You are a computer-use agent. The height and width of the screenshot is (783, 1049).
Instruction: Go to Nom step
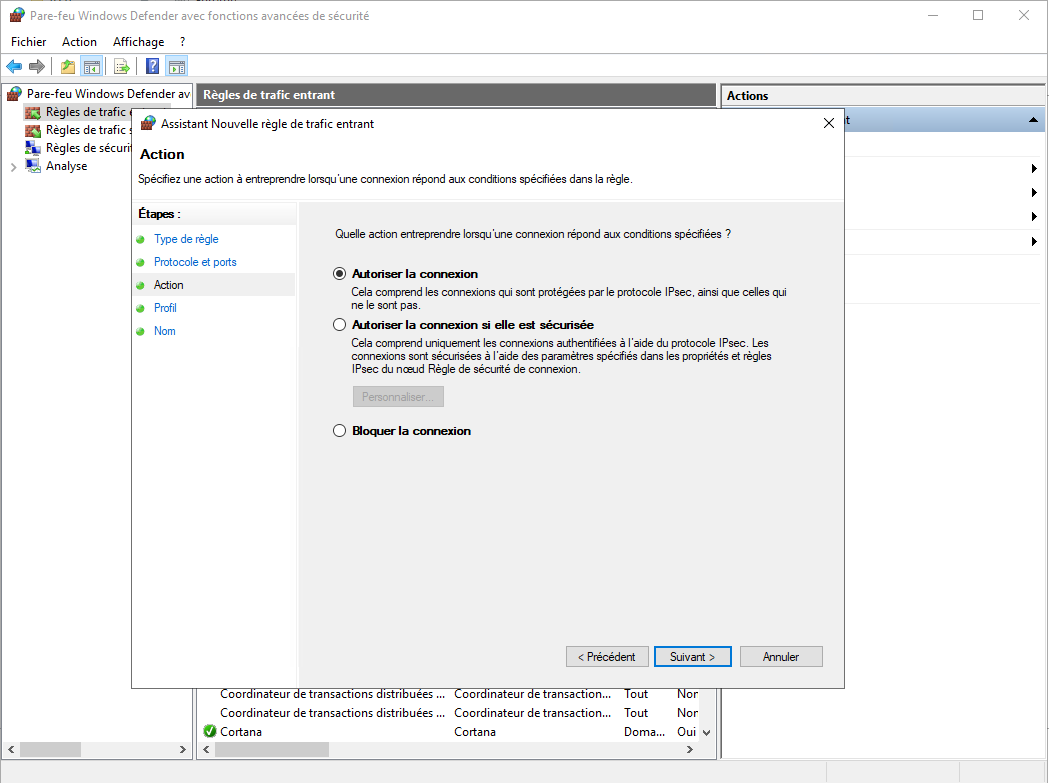click(165, 331)
